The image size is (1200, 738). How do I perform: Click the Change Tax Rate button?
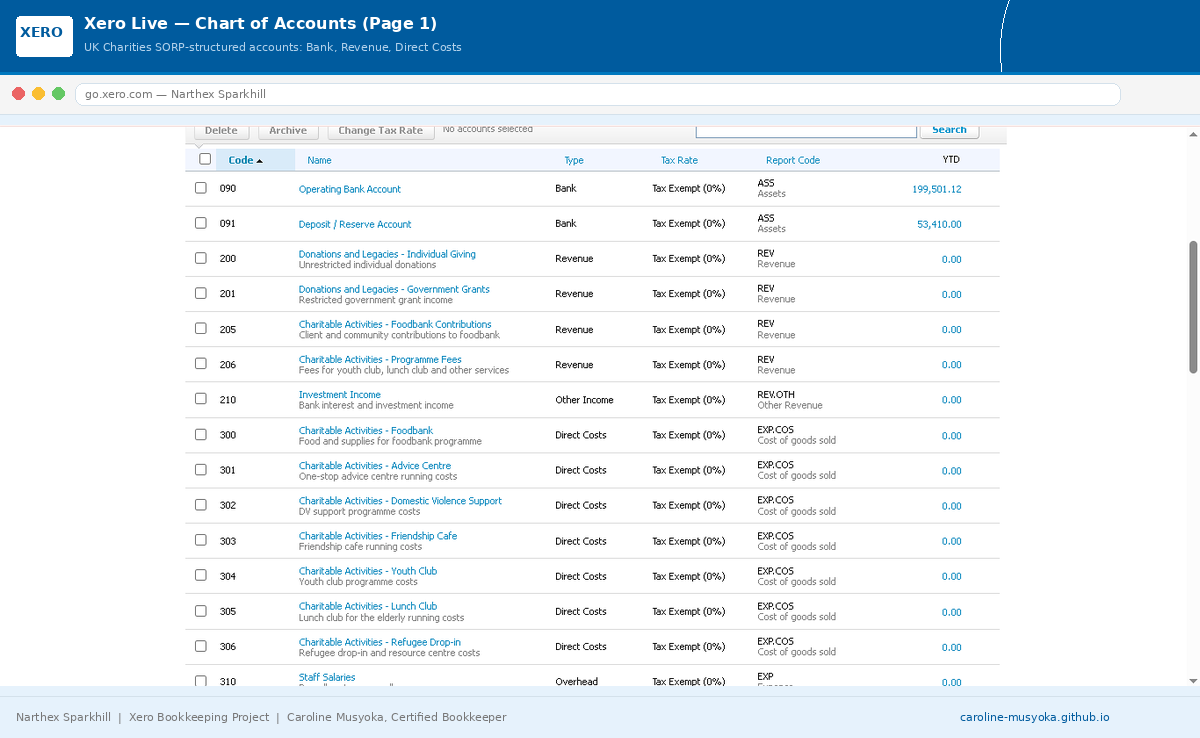pyautogui.click(x=381, y=130)
